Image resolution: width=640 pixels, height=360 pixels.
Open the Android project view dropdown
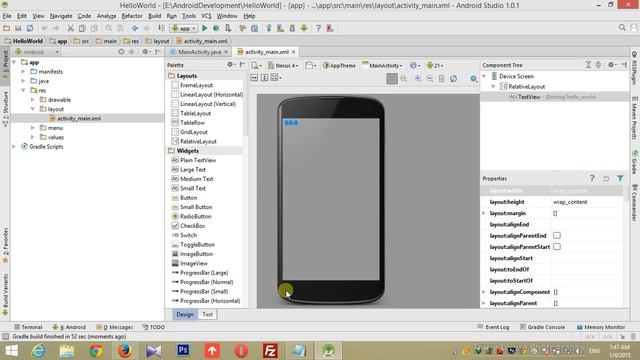point(37,52)
